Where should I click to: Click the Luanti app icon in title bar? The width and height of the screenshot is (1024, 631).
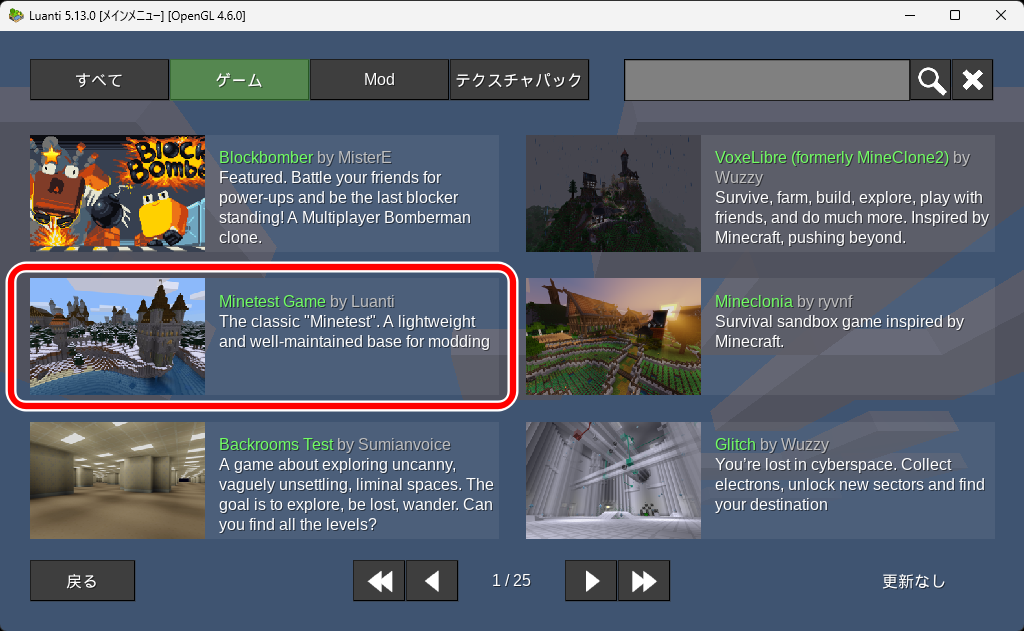click(x=16, y=15)
